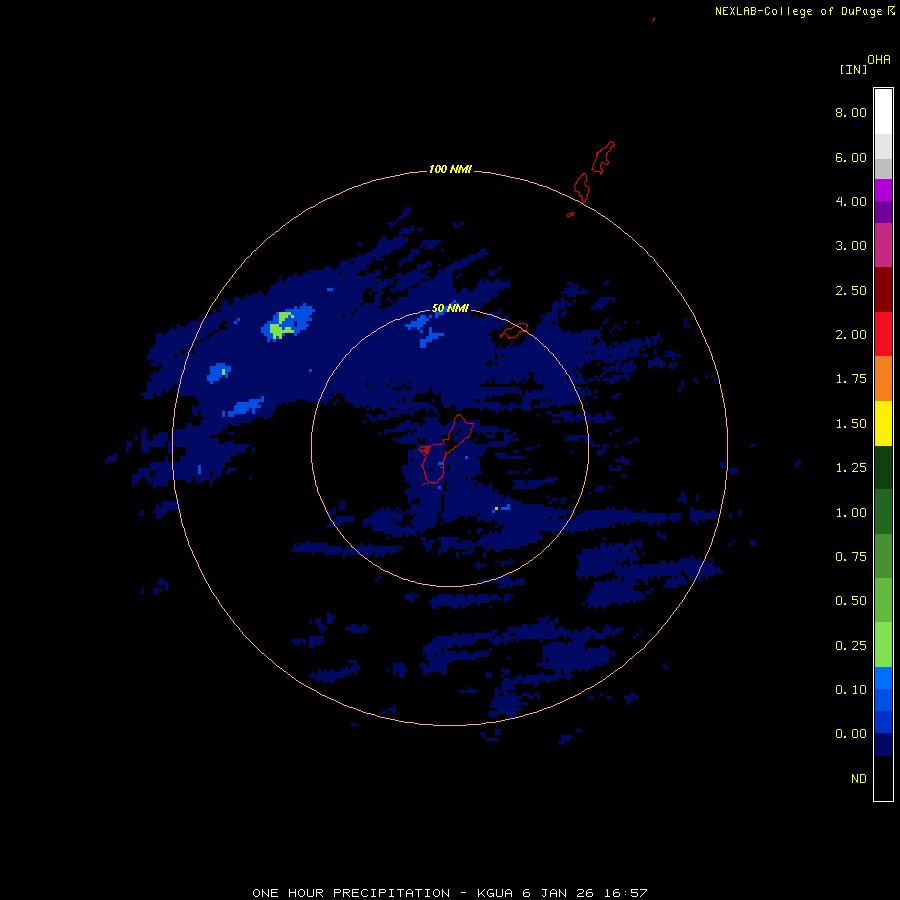Pick the white swatch in color scale
This screenshot has height=900, width=900.
tap(883, 112)
